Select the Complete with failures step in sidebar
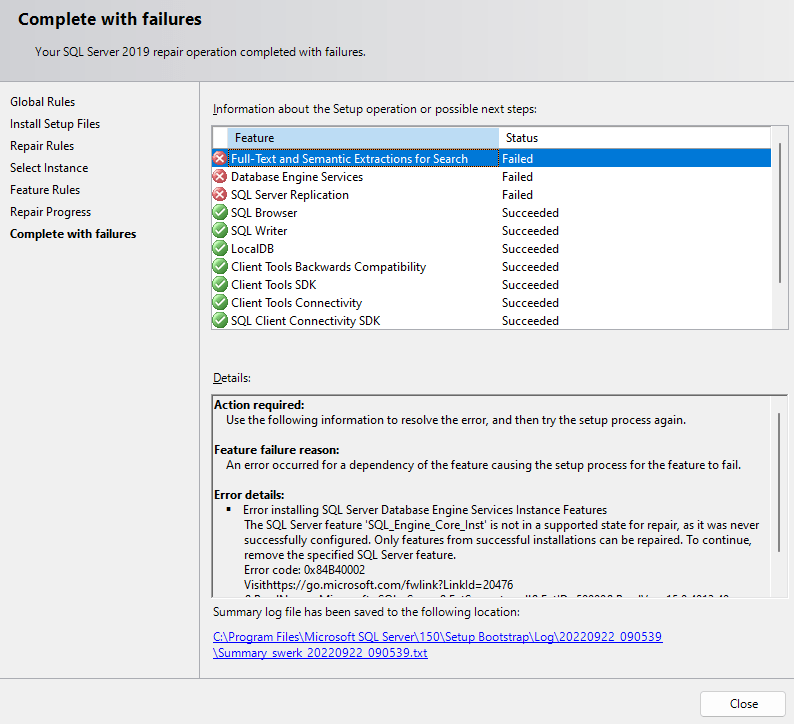This screenshot has width=794, height=724. pos(73,234)
